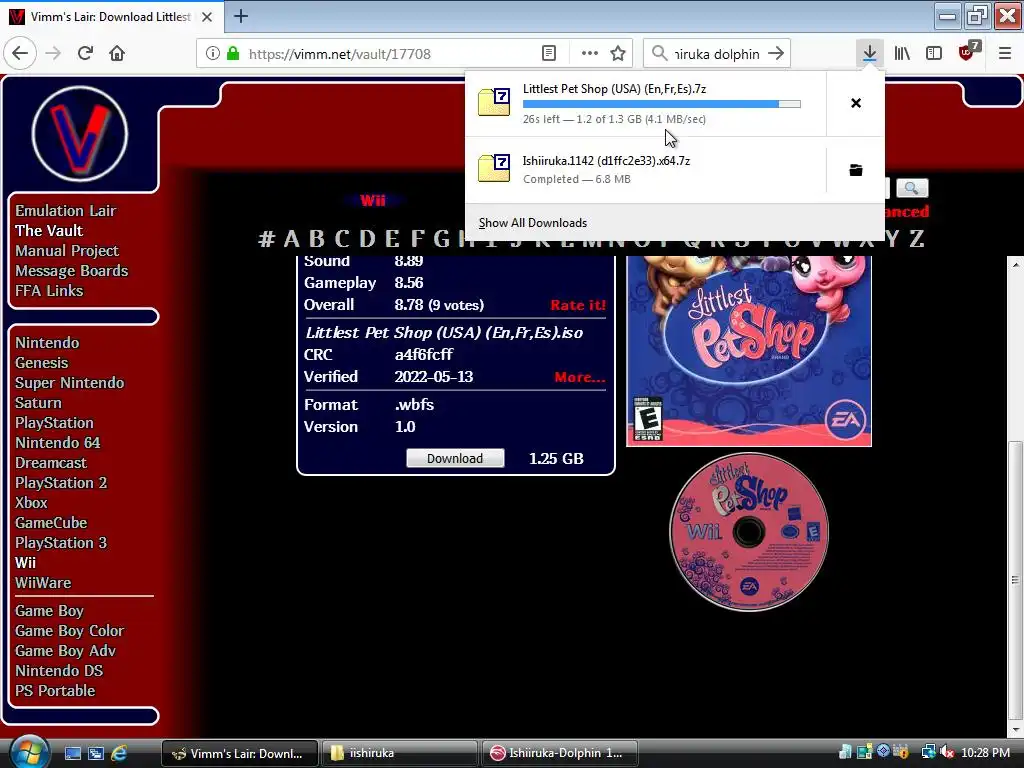Browse Wii games starting with letter A
This screenshot has width=1024, height=768.
291,239
